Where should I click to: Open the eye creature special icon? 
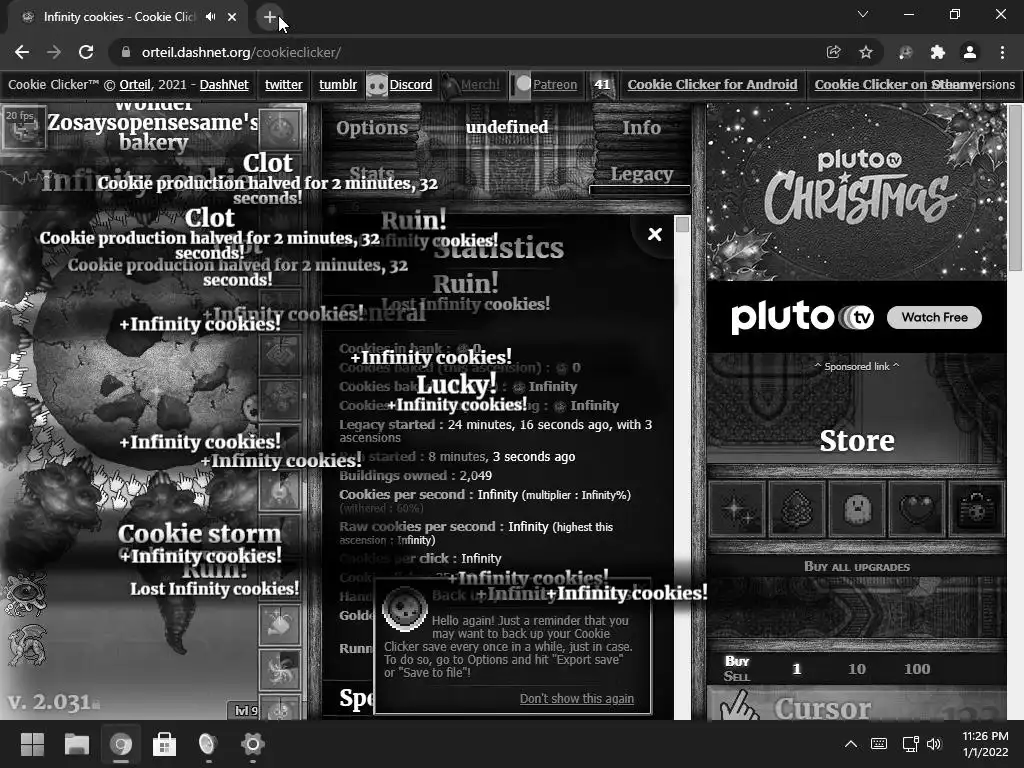pos(25,594)
